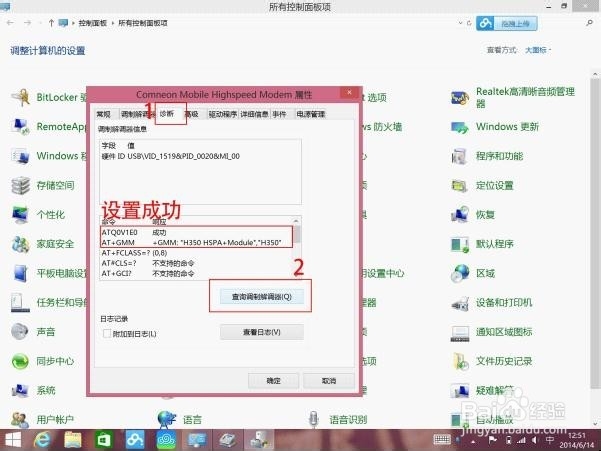Click the 中 input method indicator
601x451 pixels.
click(x=550, y=440)
